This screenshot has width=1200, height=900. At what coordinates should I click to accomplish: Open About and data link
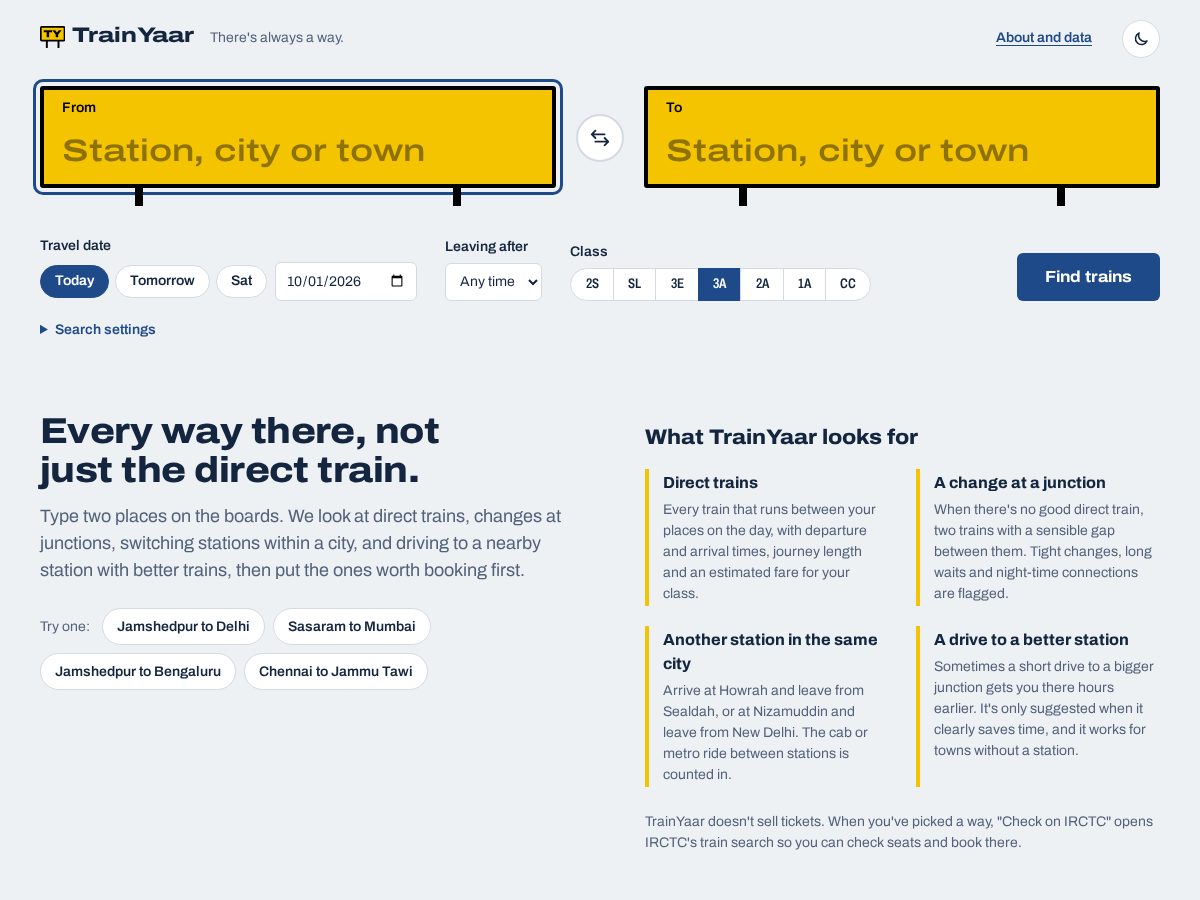pos(1044,38)
